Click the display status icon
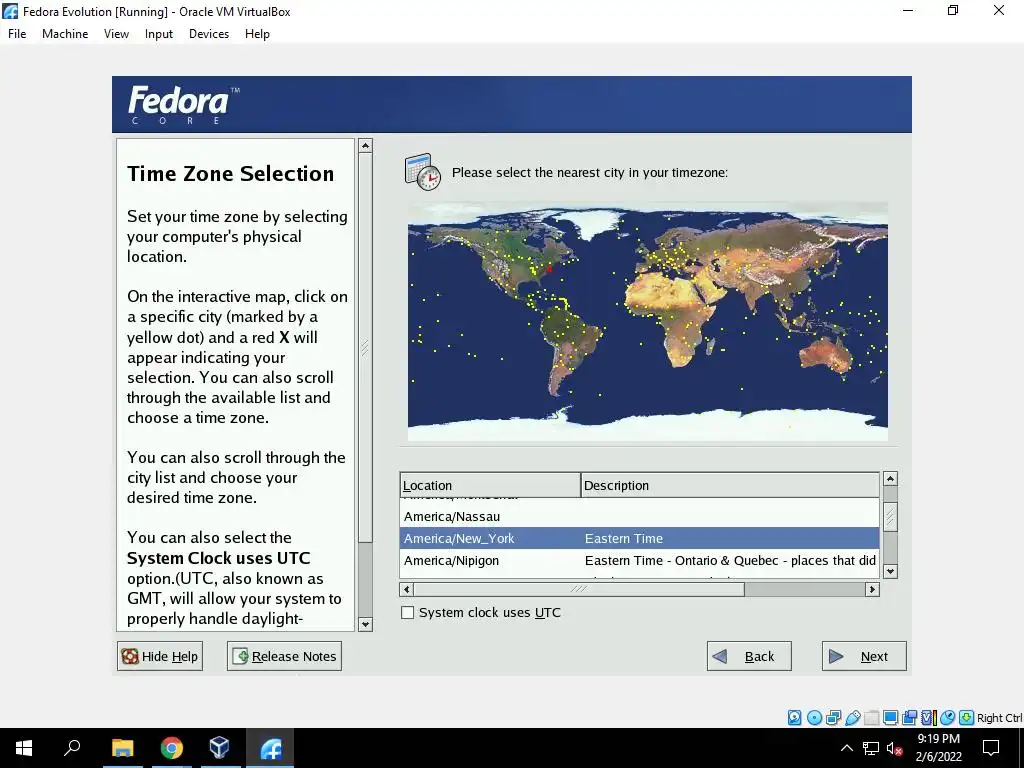Image resolution: width=1024 pixels, height=768 pixels. [x=890, y=718]
